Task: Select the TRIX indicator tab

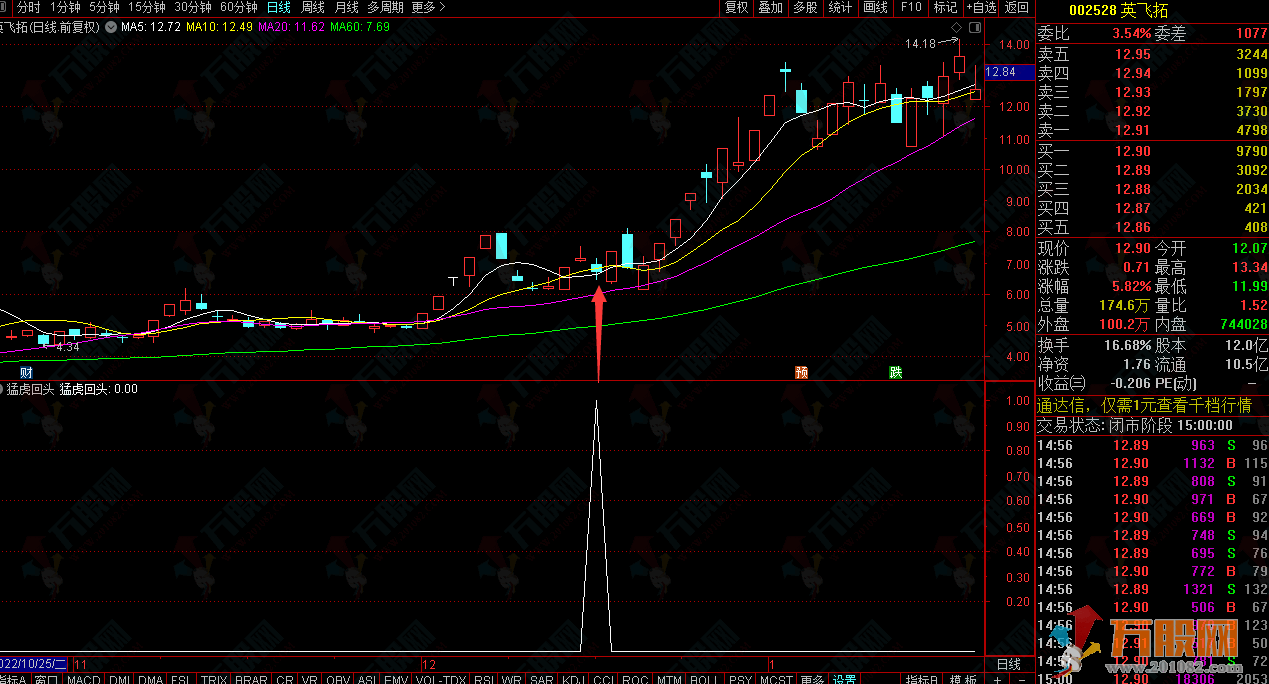Action: (213, 680)
